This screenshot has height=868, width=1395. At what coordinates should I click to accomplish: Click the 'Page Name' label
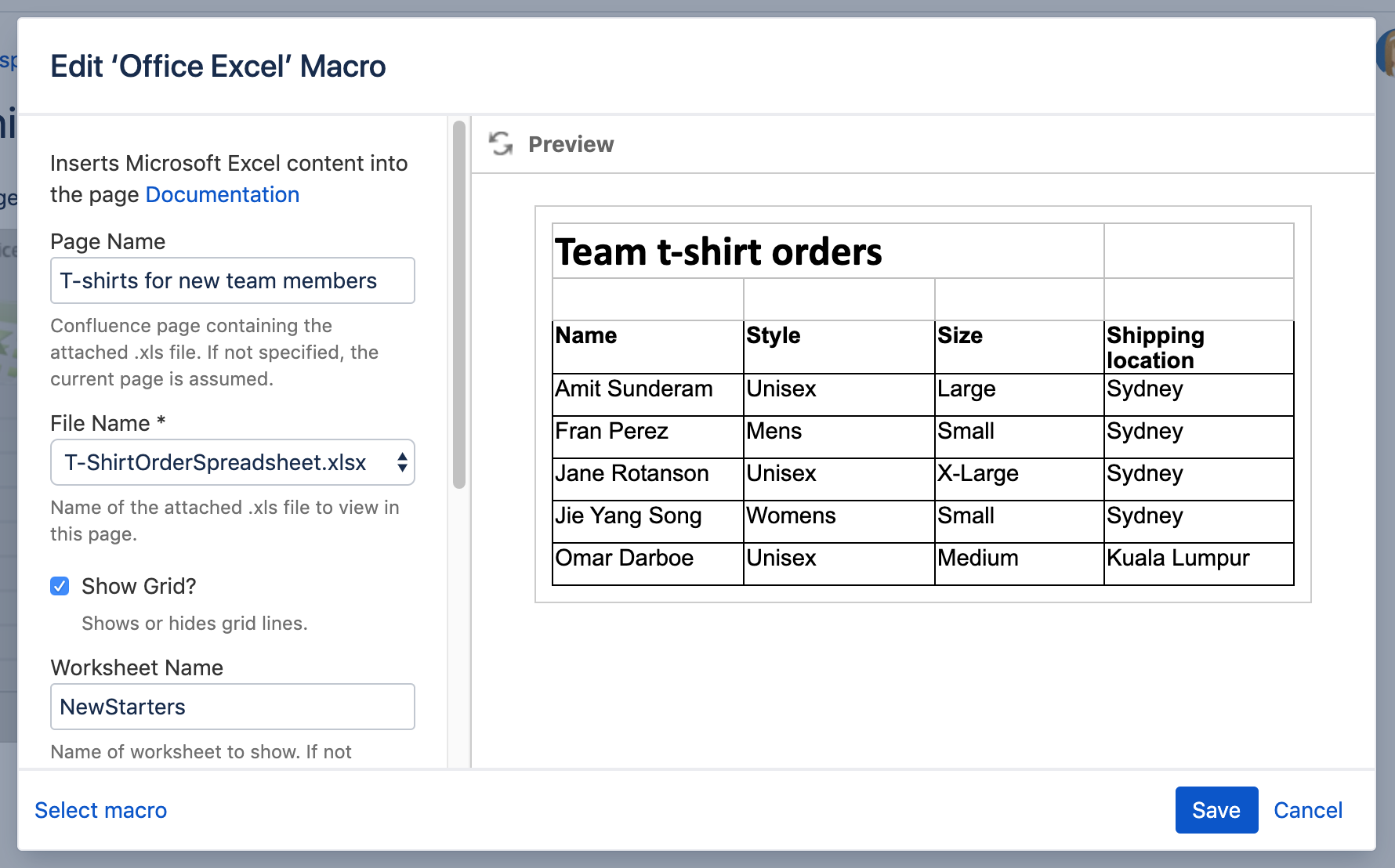(x=108, y=241)
